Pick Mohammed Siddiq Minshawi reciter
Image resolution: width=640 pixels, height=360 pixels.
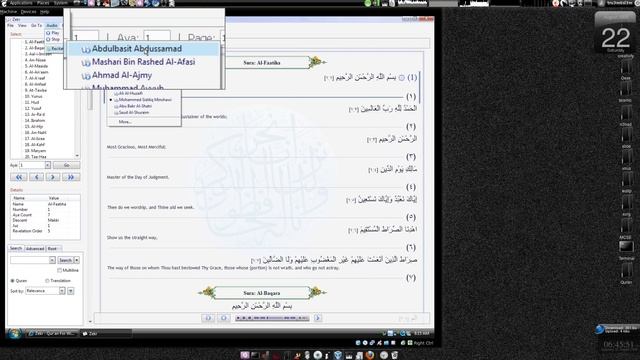click(144, 100)
